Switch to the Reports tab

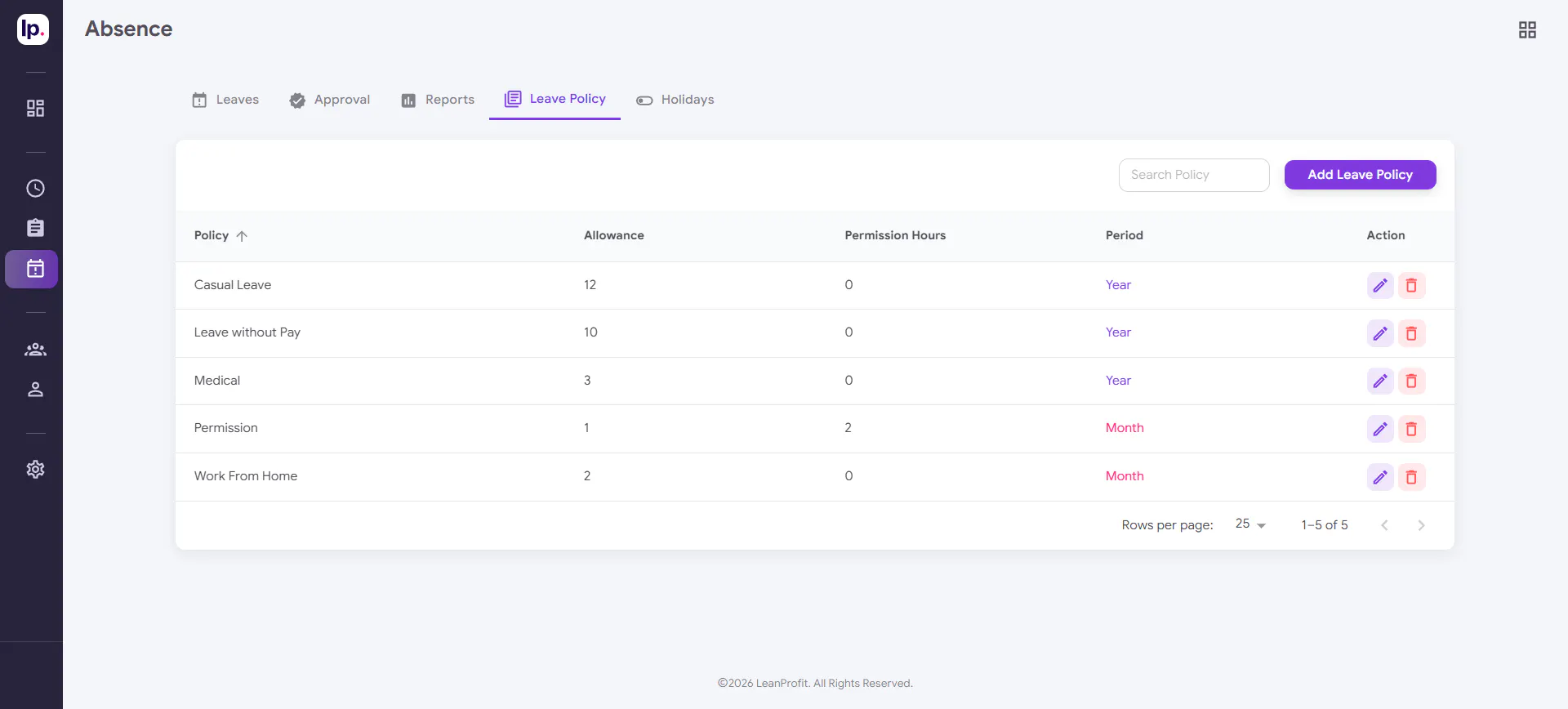coord(438,100)
